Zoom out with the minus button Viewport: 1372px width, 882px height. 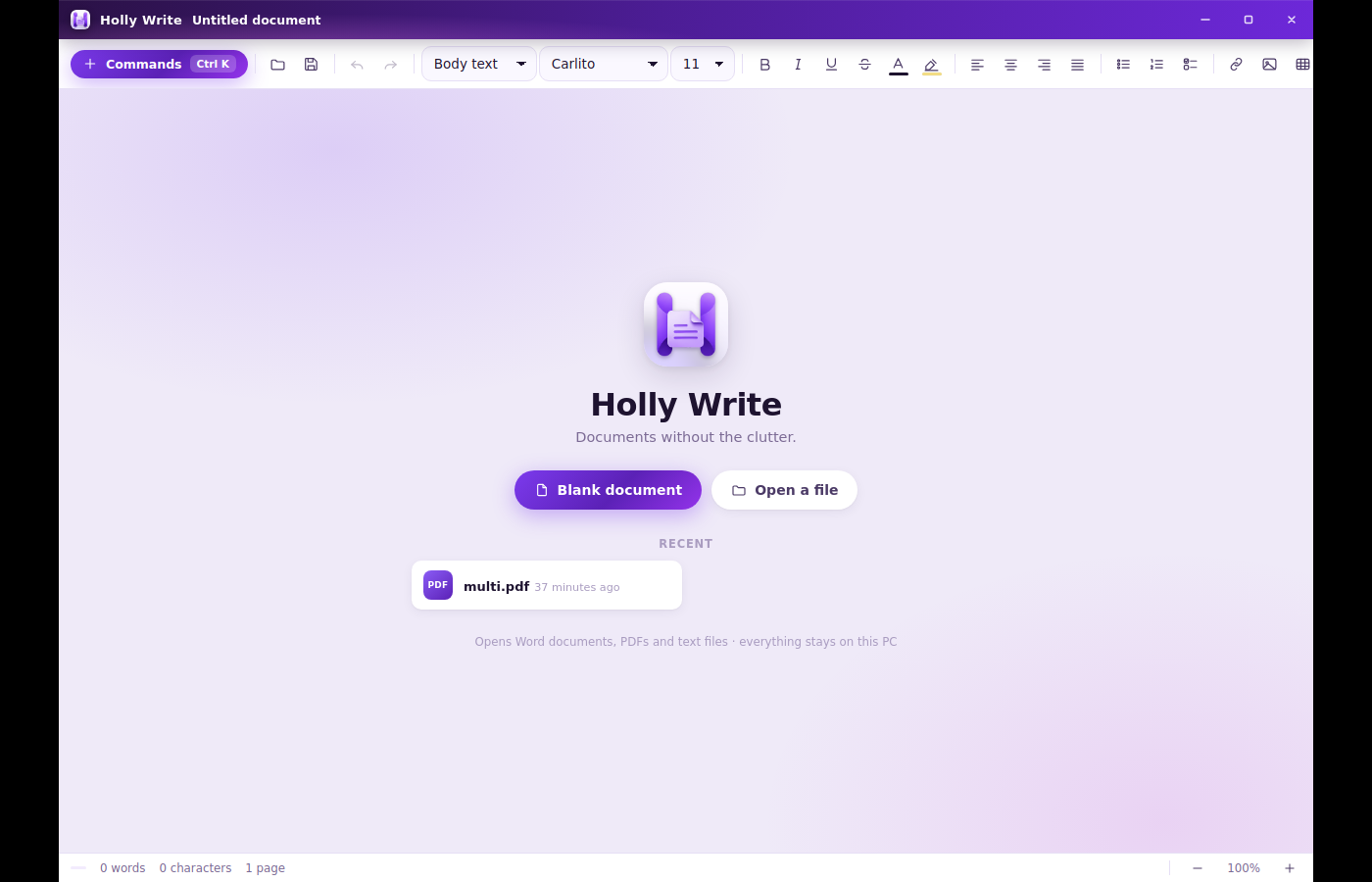(1198, 868)
